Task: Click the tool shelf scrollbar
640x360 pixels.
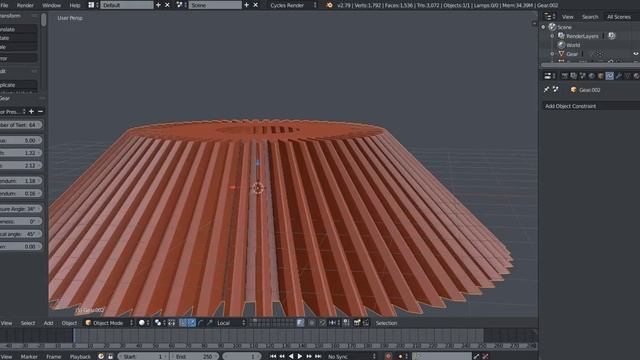Action: 44,20
